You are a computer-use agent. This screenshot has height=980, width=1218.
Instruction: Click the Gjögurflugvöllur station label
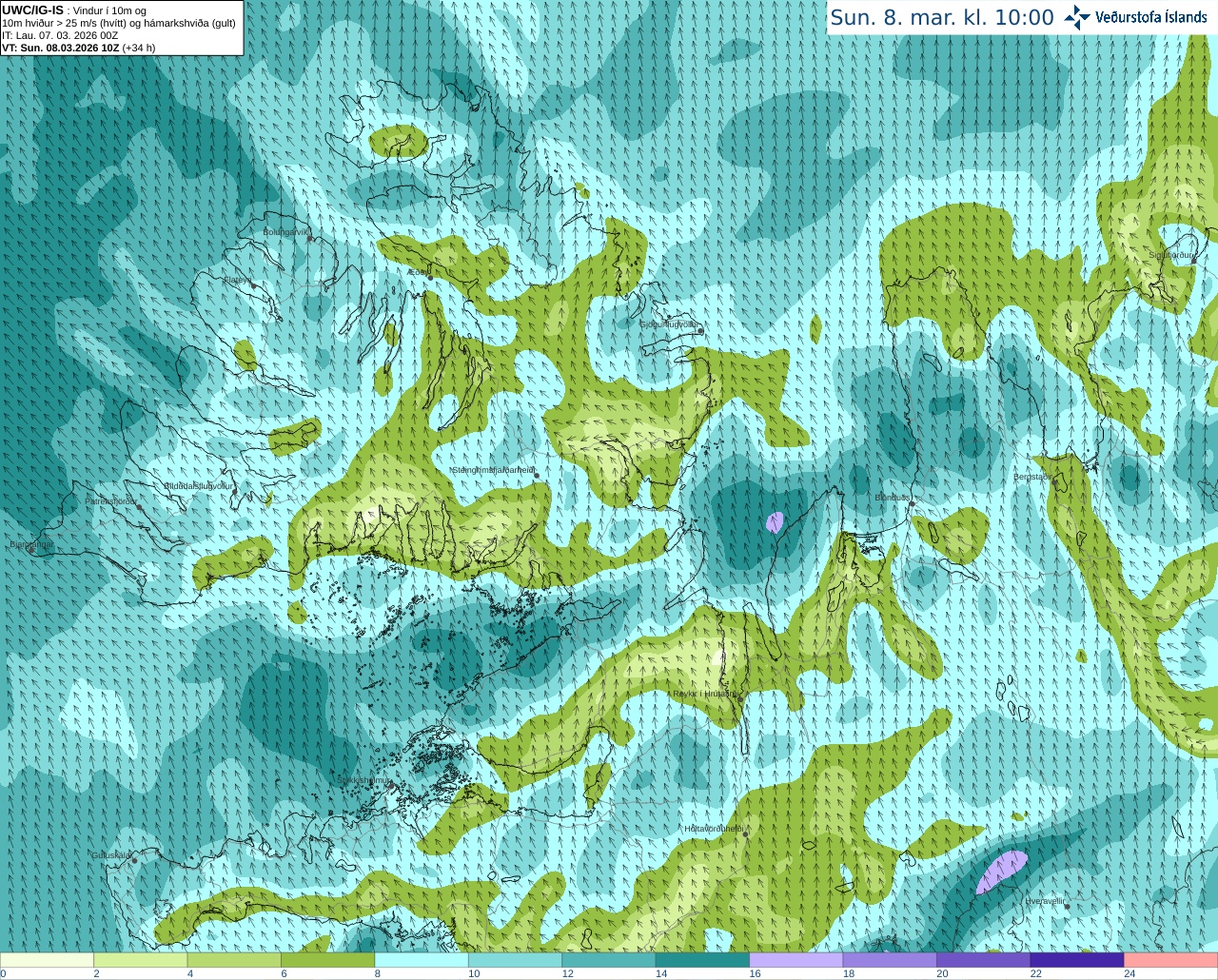coord(669,324)
